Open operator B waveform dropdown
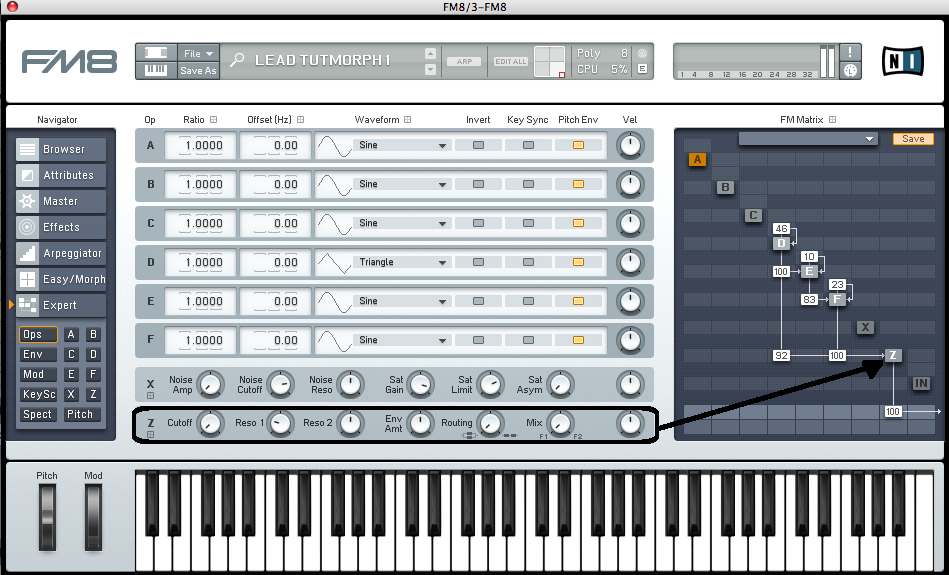This screenshot has width=949, height=575. (402, 184)
